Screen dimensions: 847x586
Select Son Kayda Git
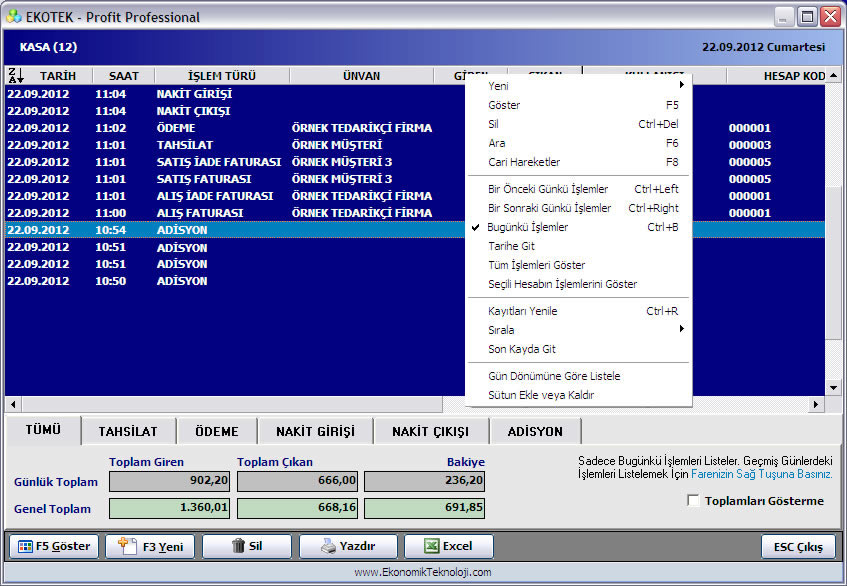[x=579, y=349]
